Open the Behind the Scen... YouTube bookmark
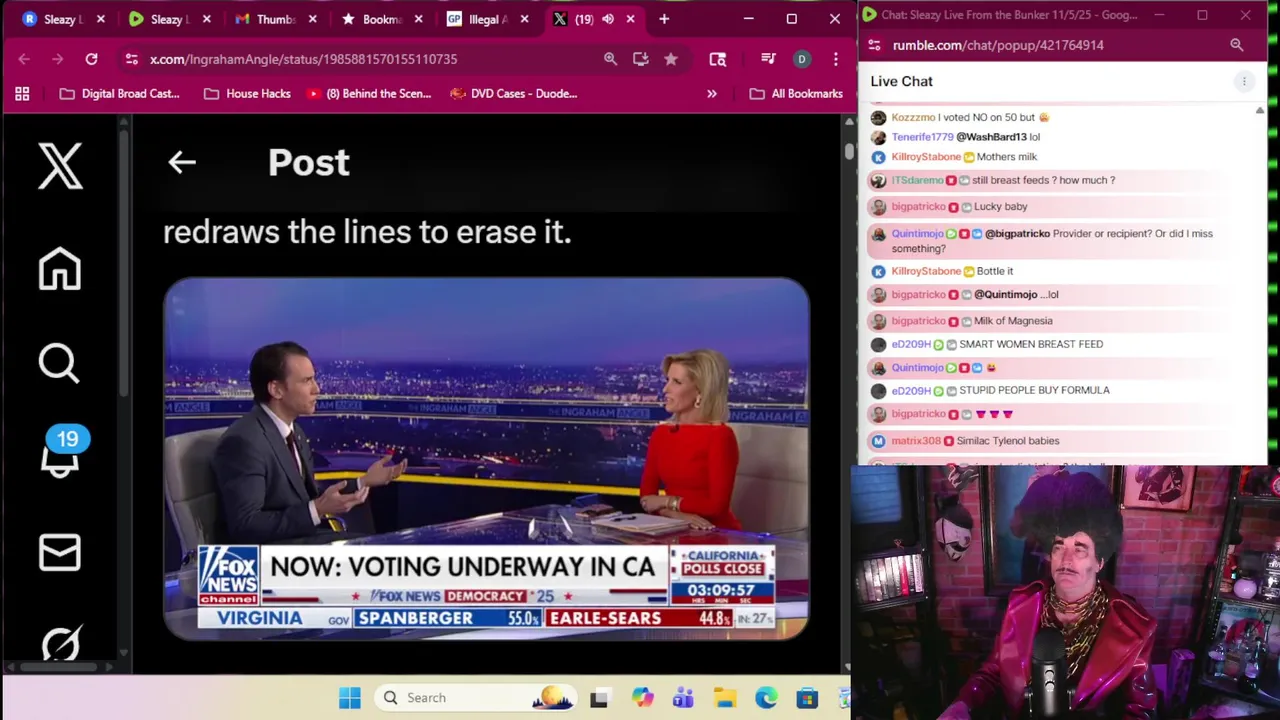Viewport: 1280px width, 720px height. pyautogui.click(x=369, y=94)
